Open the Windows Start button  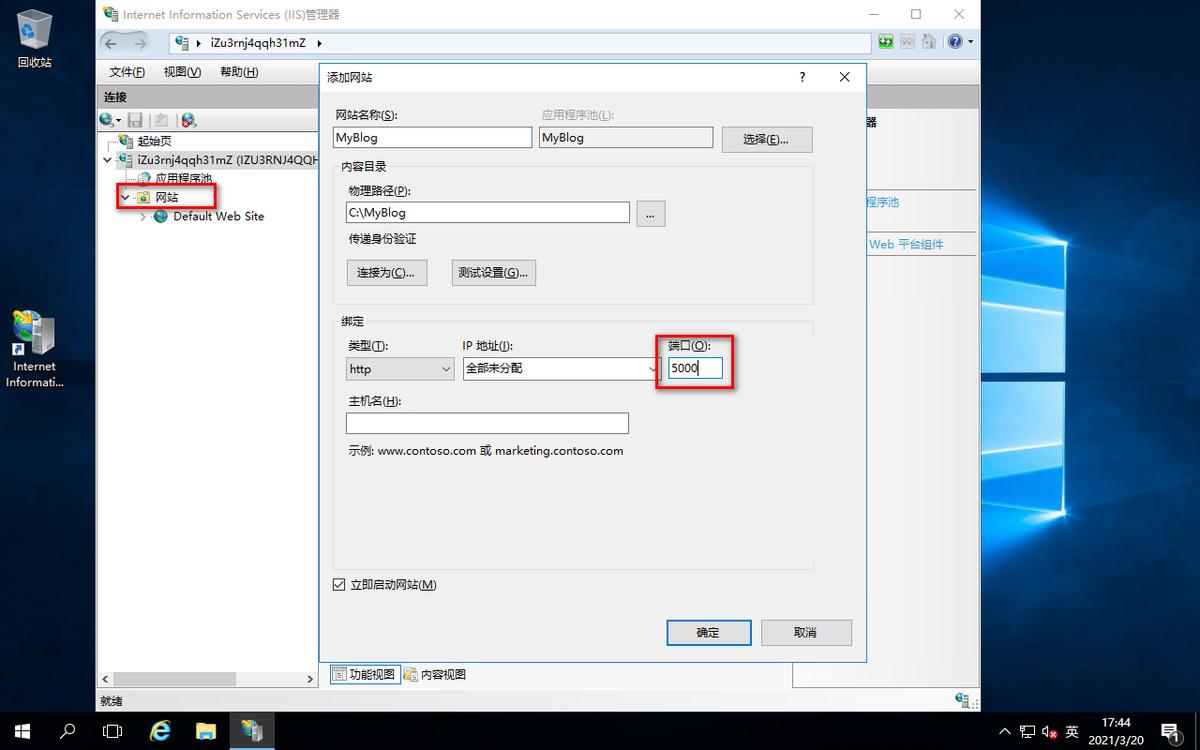22,731
